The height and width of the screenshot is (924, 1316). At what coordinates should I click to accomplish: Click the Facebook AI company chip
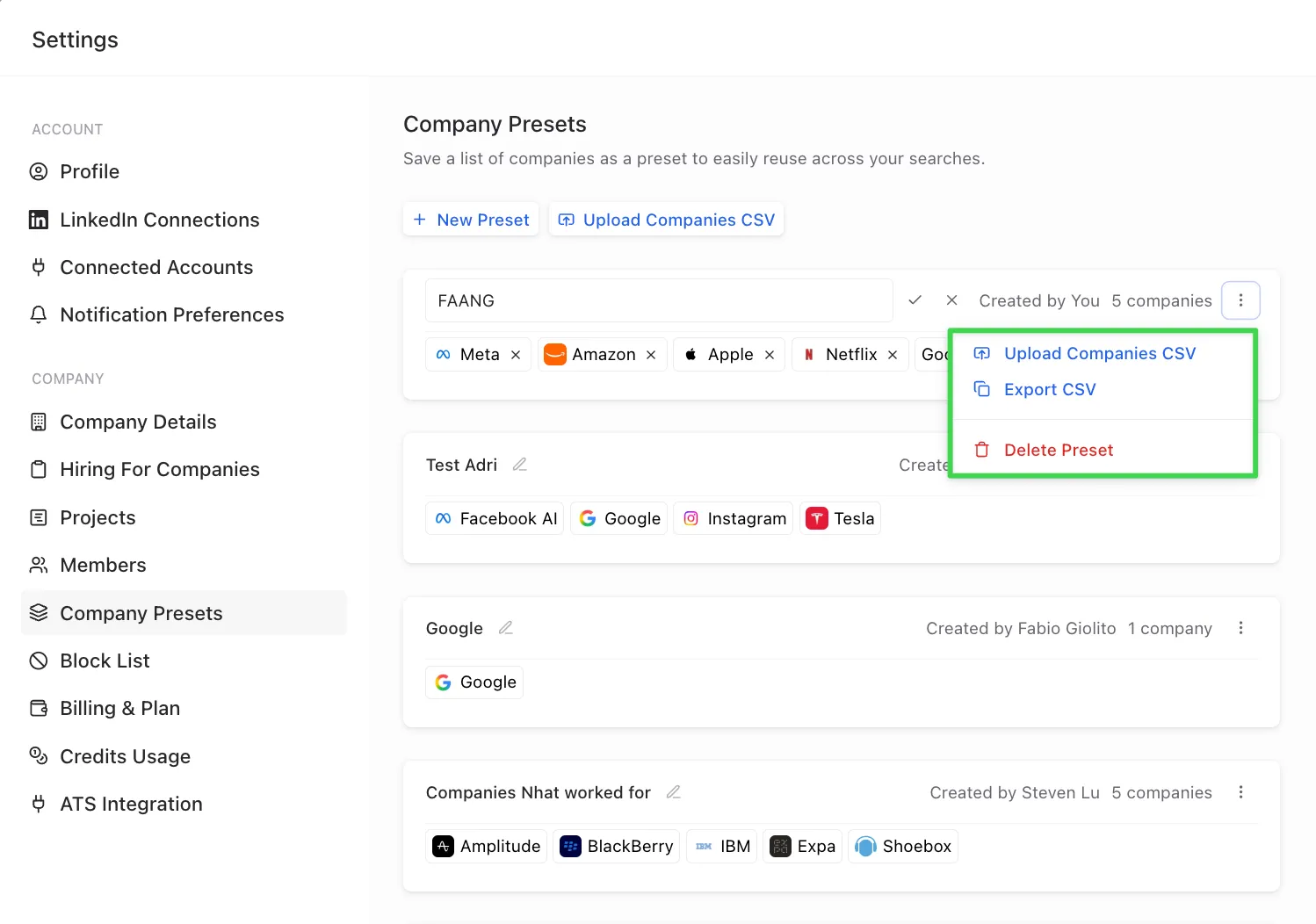point(495,518)
